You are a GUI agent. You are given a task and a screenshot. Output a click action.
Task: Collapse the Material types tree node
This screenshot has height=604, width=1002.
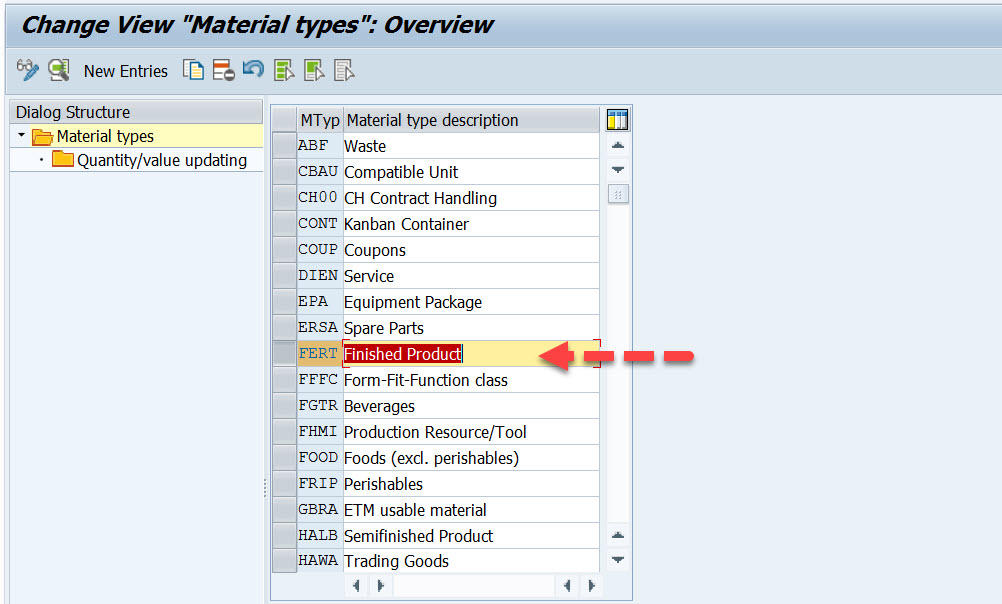pos(19,137)
